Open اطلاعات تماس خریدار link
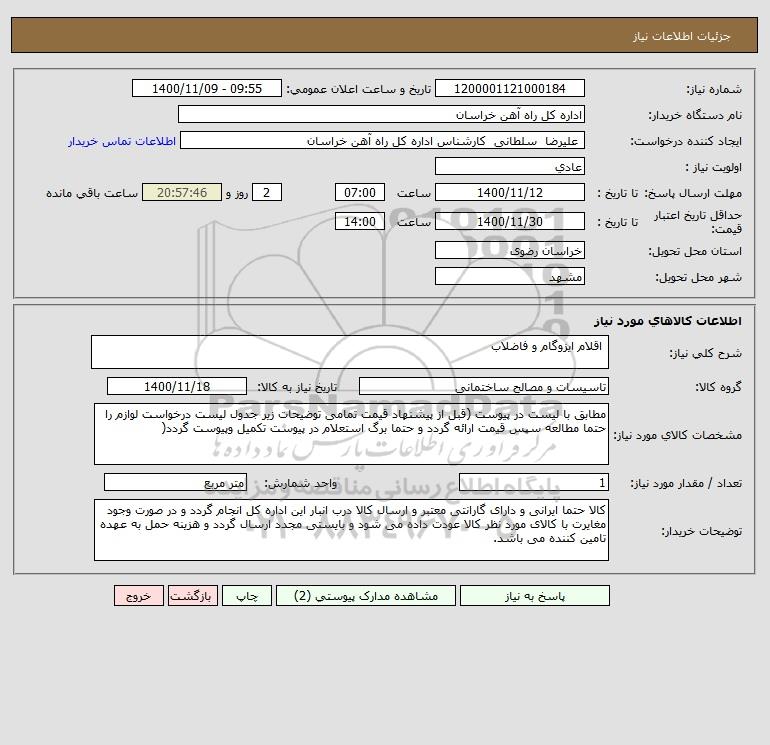Screen dimensions: 770x745 122,141
